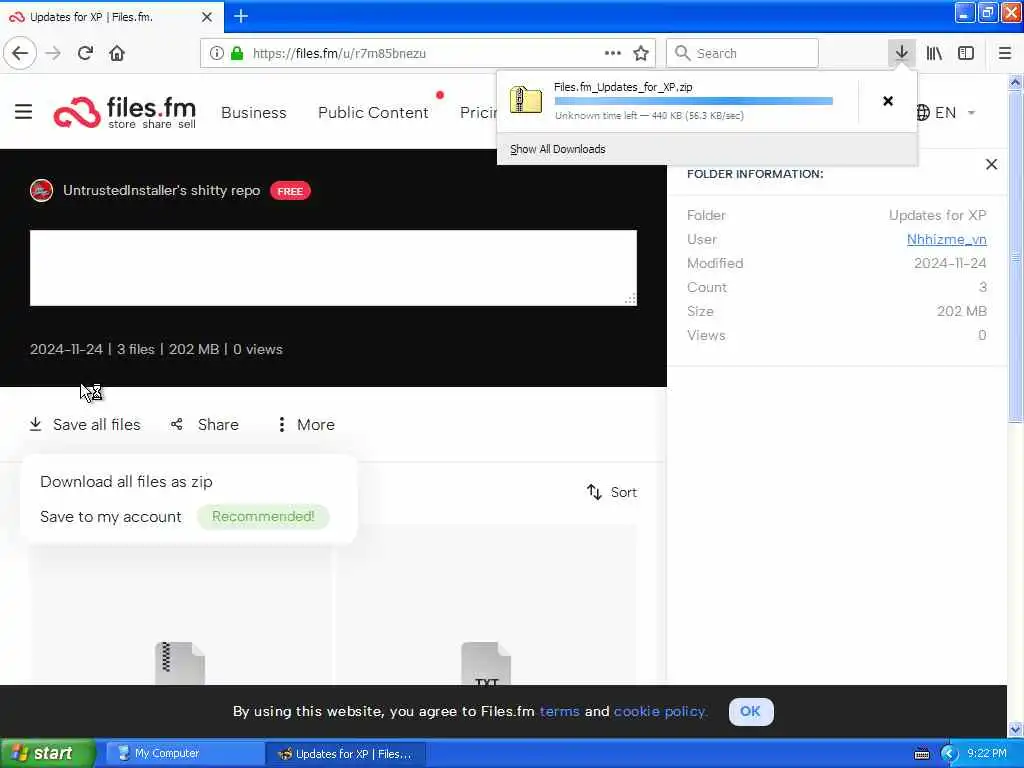Open user Nhhizme_vn profile link
Image resolution: width=1024 pixels, height=768 pixels.
(946, 239)
